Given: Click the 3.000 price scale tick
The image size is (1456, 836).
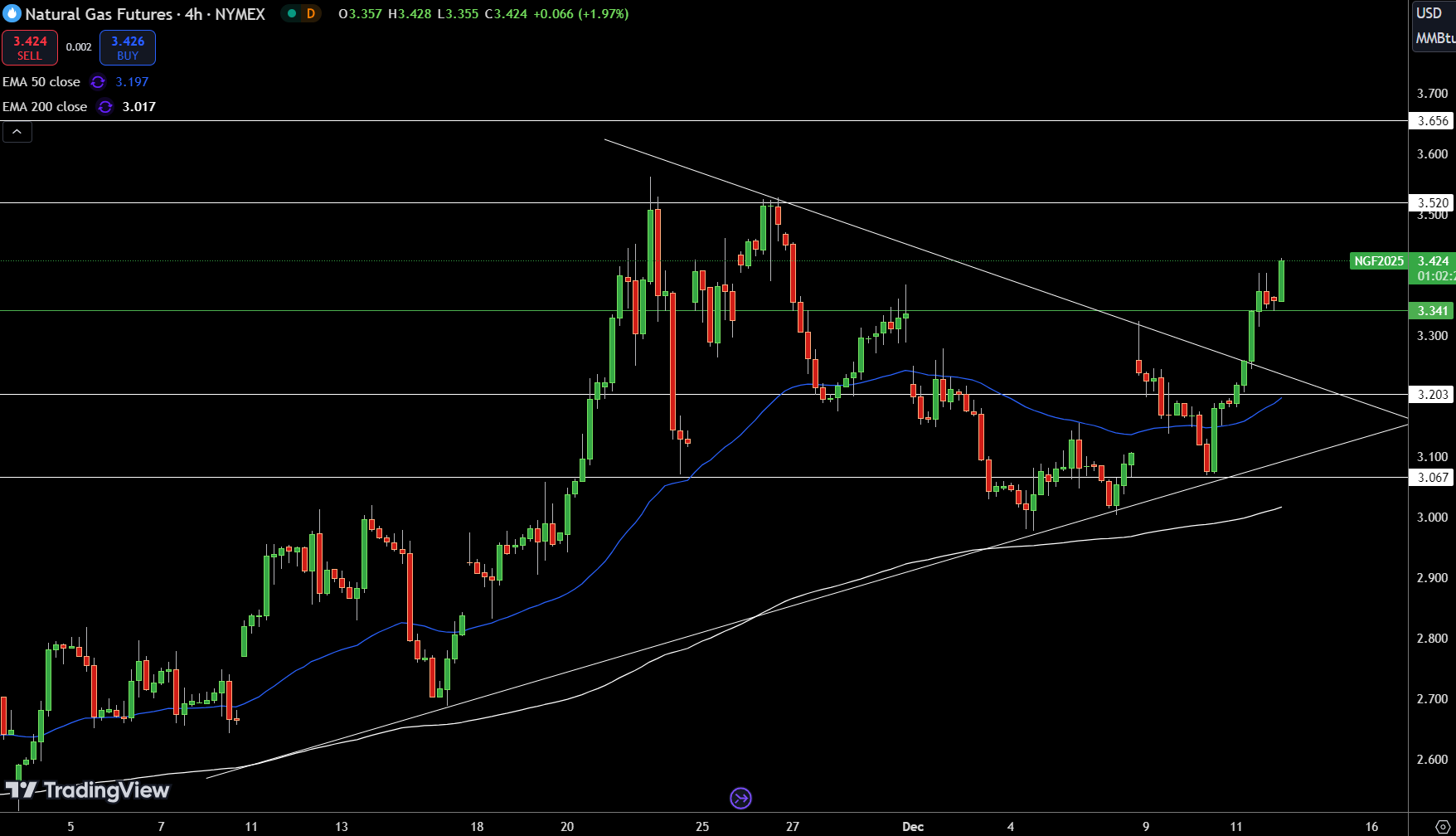Looking at the screenshot, I should point(1432,518).
